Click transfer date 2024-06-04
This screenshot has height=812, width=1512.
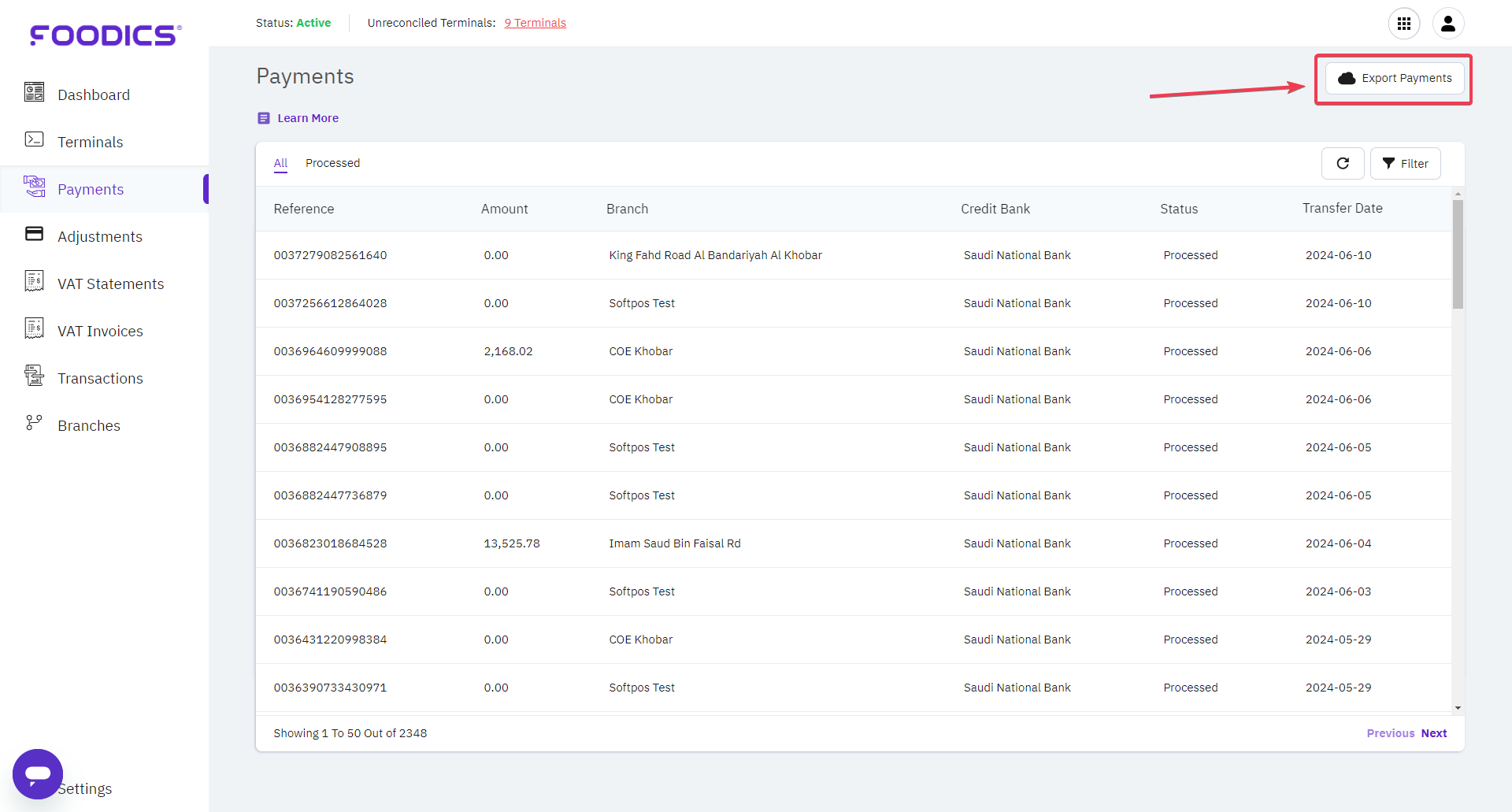1338,543
